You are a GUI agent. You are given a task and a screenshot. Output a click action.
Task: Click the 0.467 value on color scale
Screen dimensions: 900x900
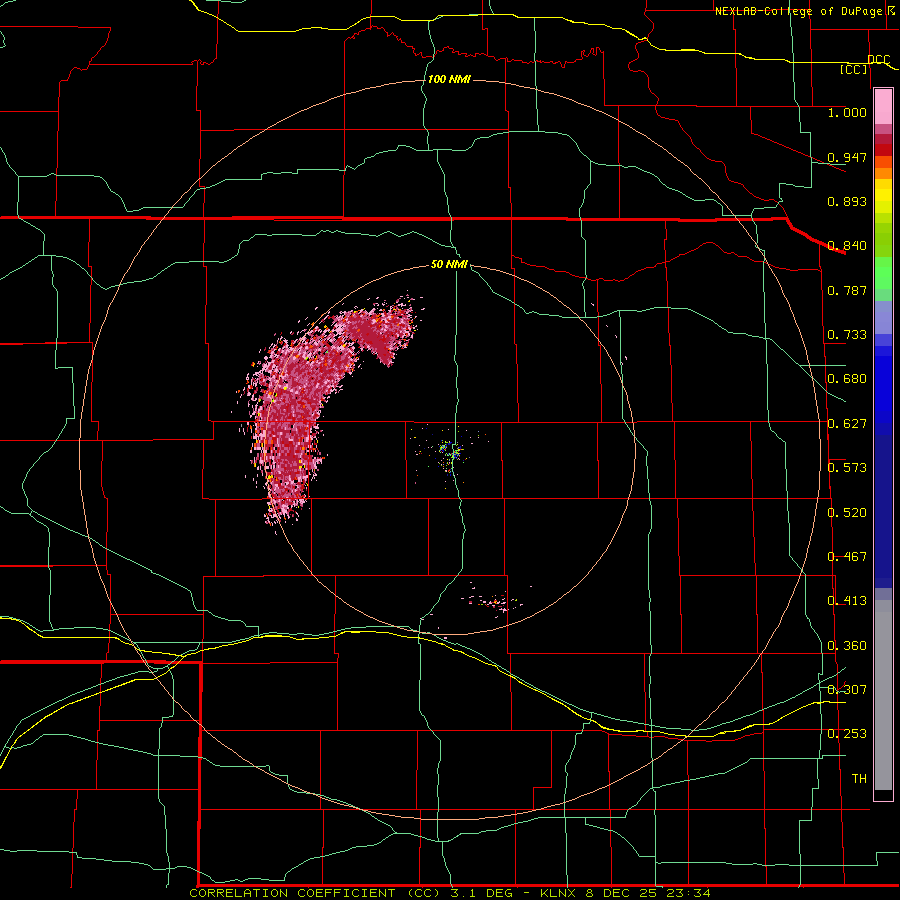point(847,557)
